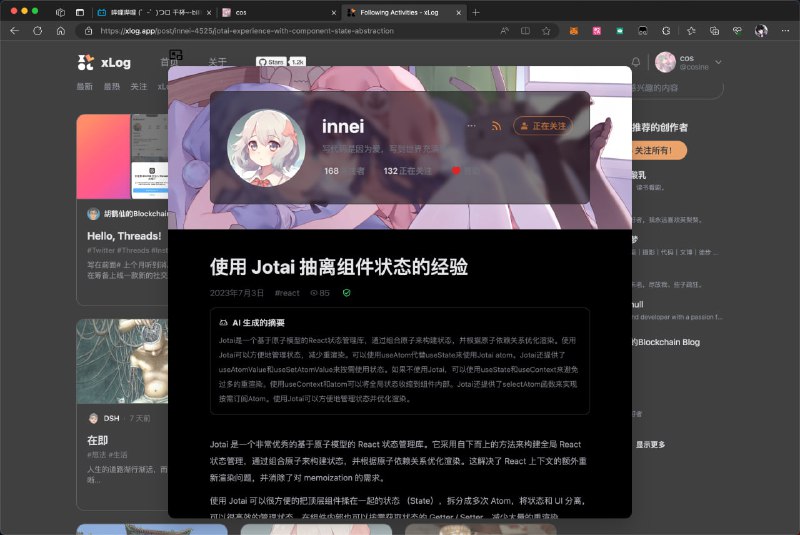Open new browser tab with plus icon

[x=475, y=12]
